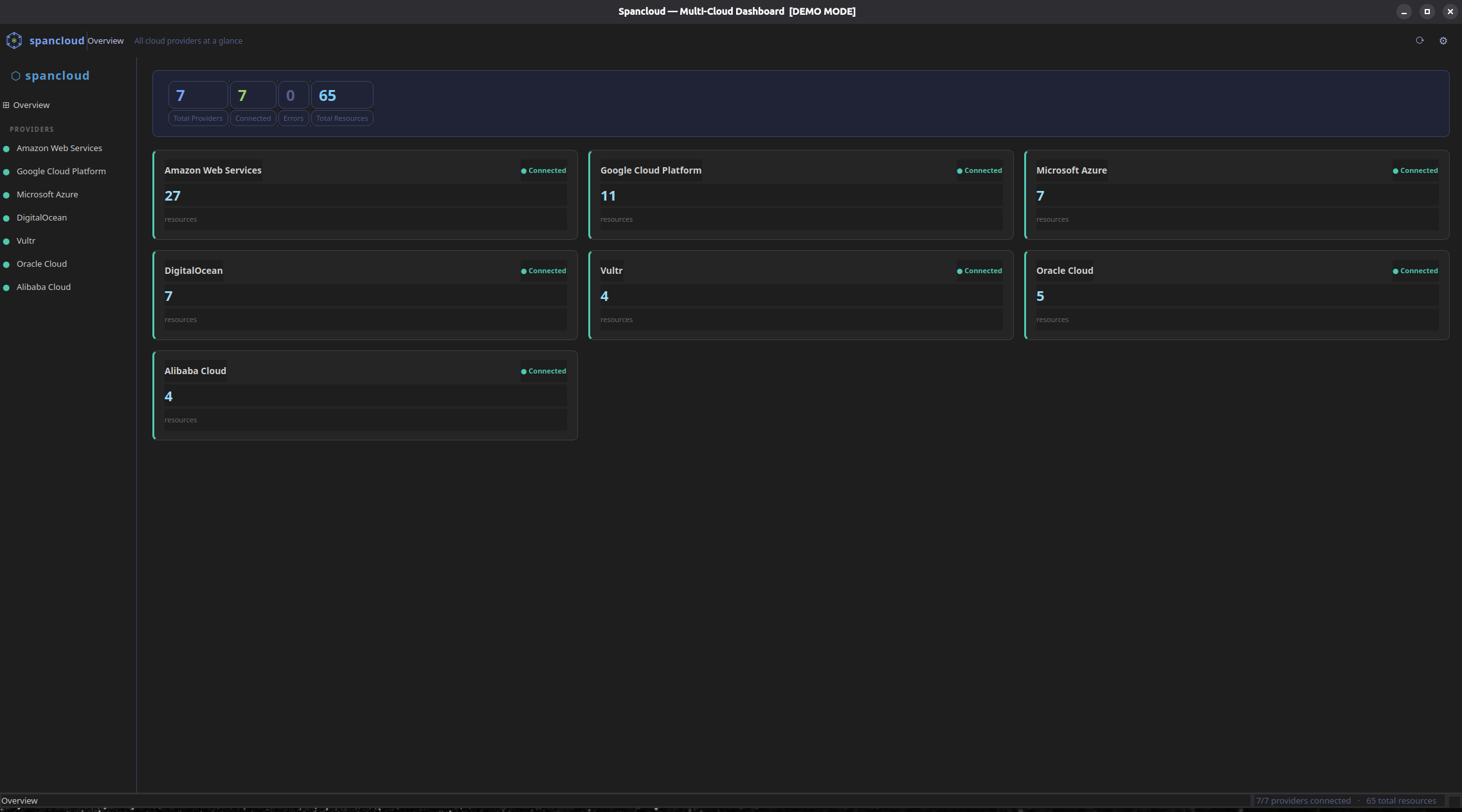Open the Google Cloud Platform card title
The image size is (1462, 812).
(651, 170)
